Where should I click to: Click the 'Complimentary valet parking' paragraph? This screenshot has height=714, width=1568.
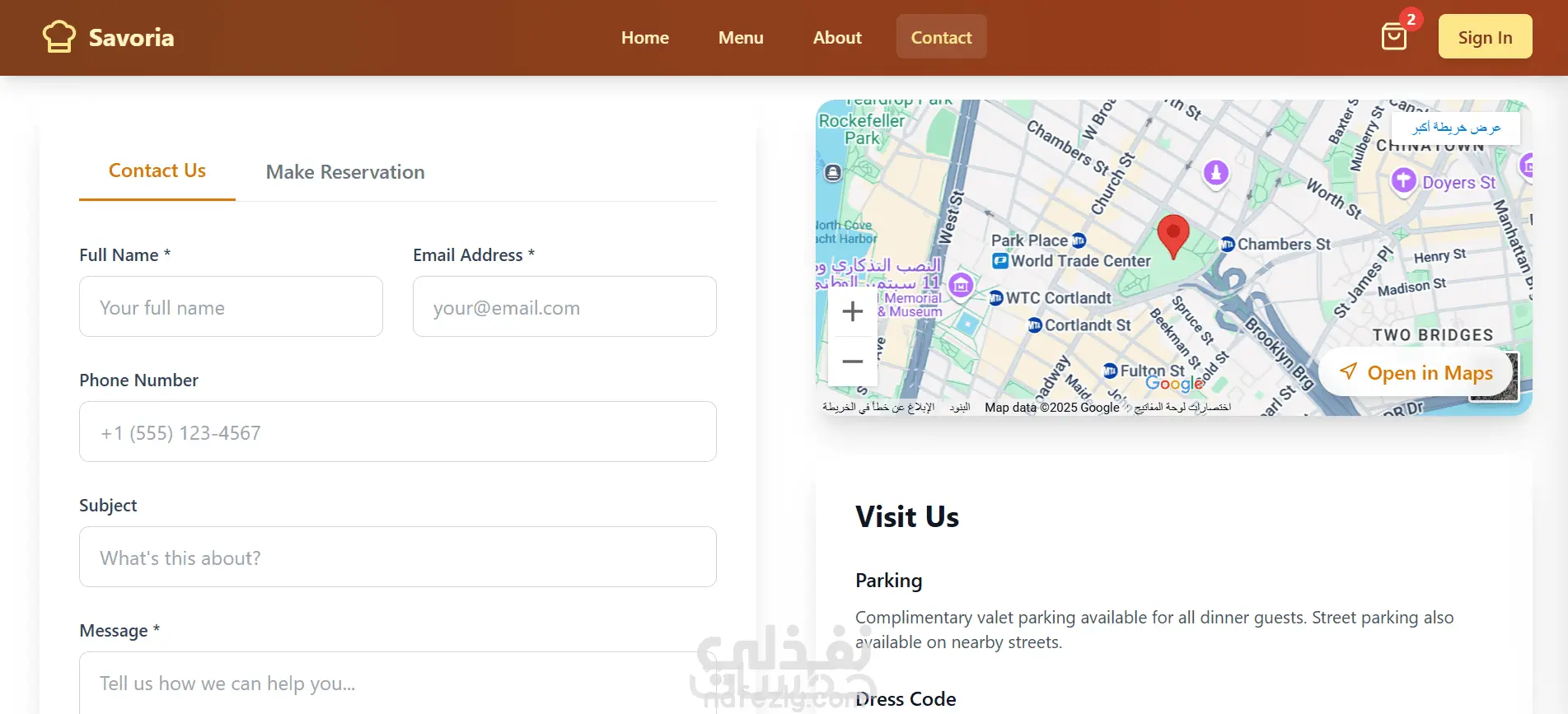tap(1154, 630)
